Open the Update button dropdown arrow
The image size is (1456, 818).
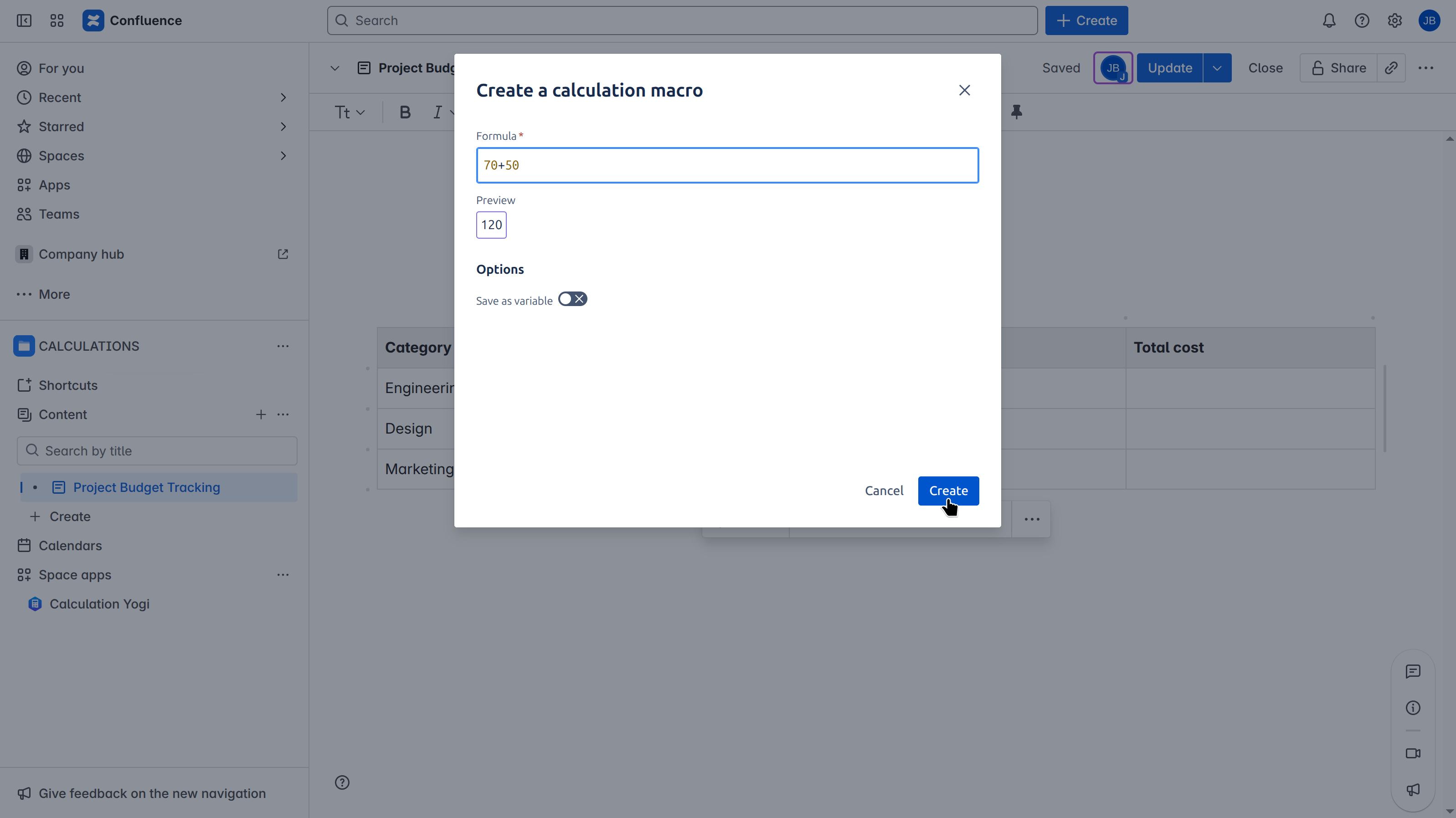coord(1216,68)
